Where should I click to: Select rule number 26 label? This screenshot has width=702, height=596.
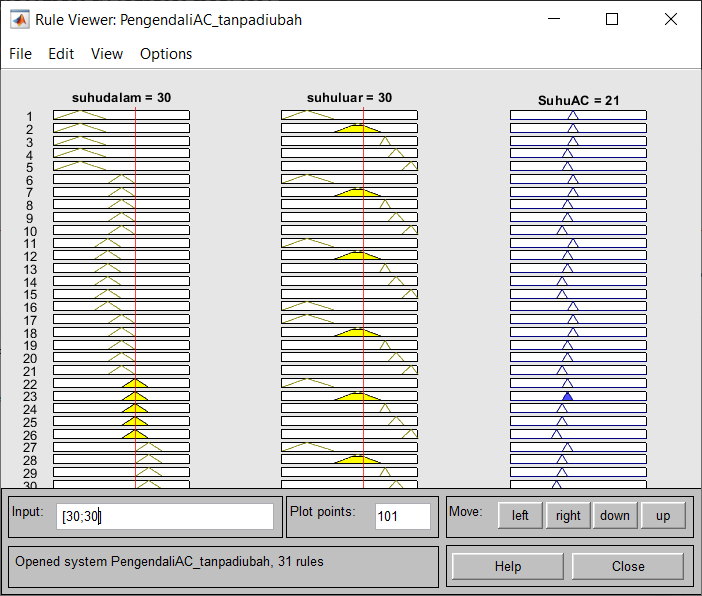(30, 436)
